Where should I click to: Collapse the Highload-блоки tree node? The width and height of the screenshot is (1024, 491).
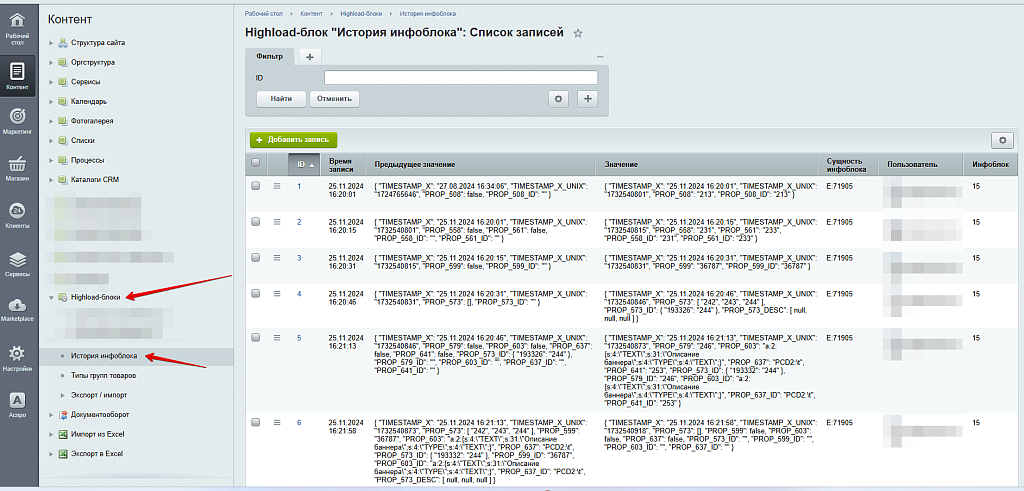pos(51,297)
